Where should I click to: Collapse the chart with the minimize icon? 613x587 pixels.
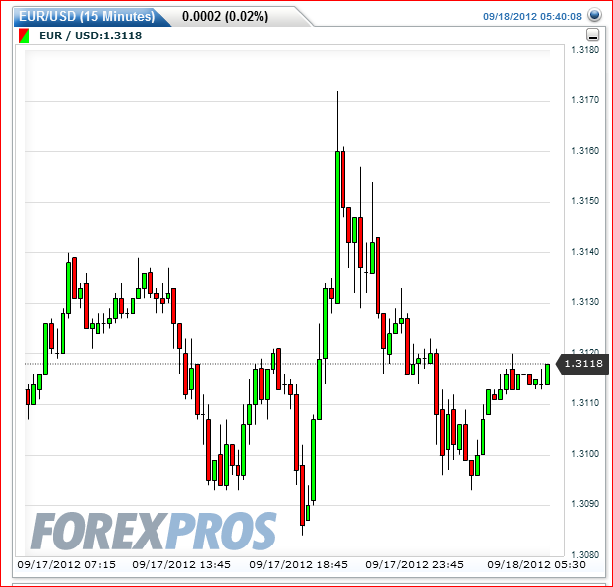pyautogui.click(x=593, y=35)
